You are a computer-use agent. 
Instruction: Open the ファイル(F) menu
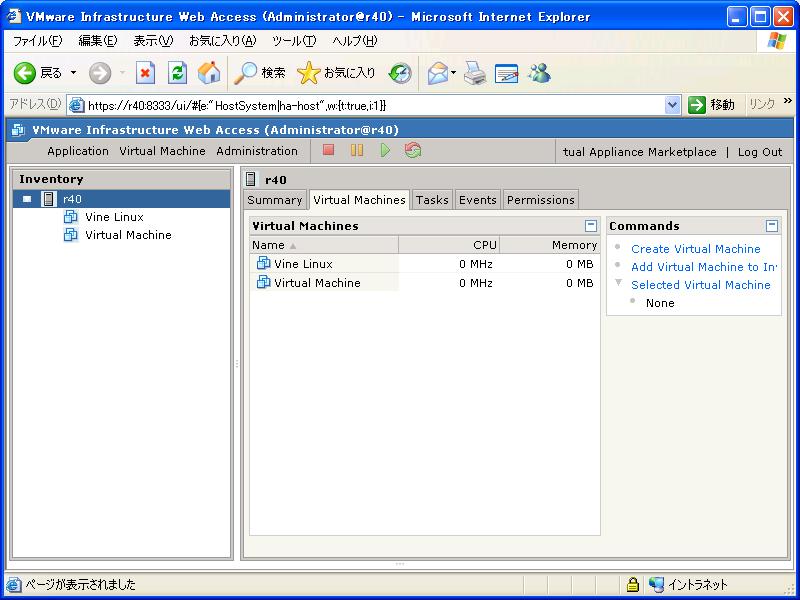(x=37, y=41)
